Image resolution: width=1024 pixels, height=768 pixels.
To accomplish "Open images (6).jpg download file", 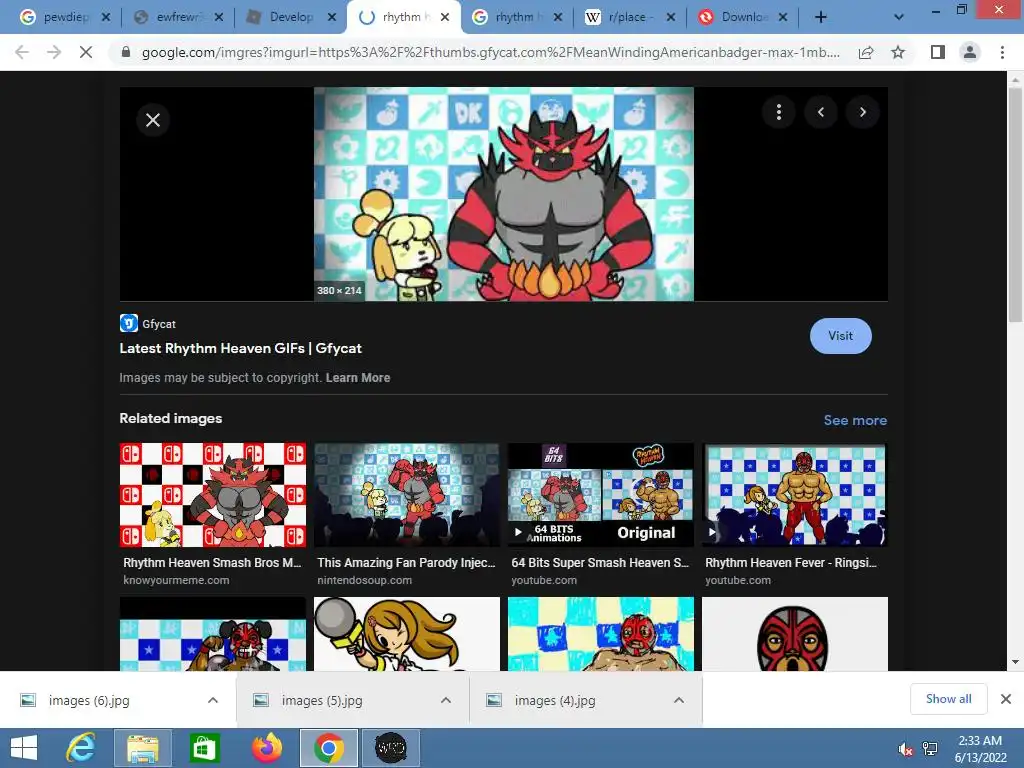I will (x=89, y=700).
